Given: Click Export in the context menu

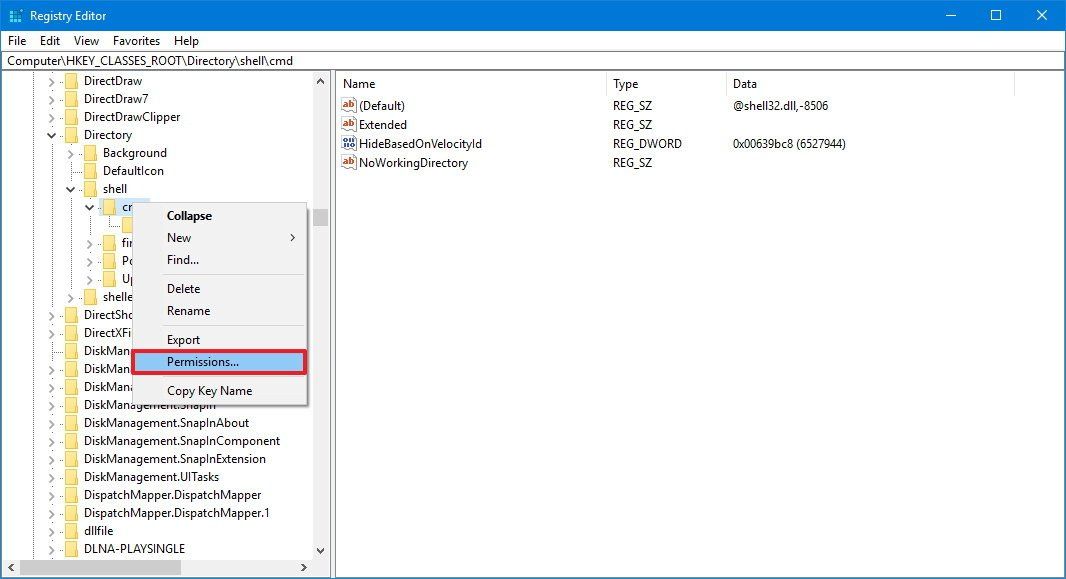Looking at the screenshot, I should click(x=183, y=339).
